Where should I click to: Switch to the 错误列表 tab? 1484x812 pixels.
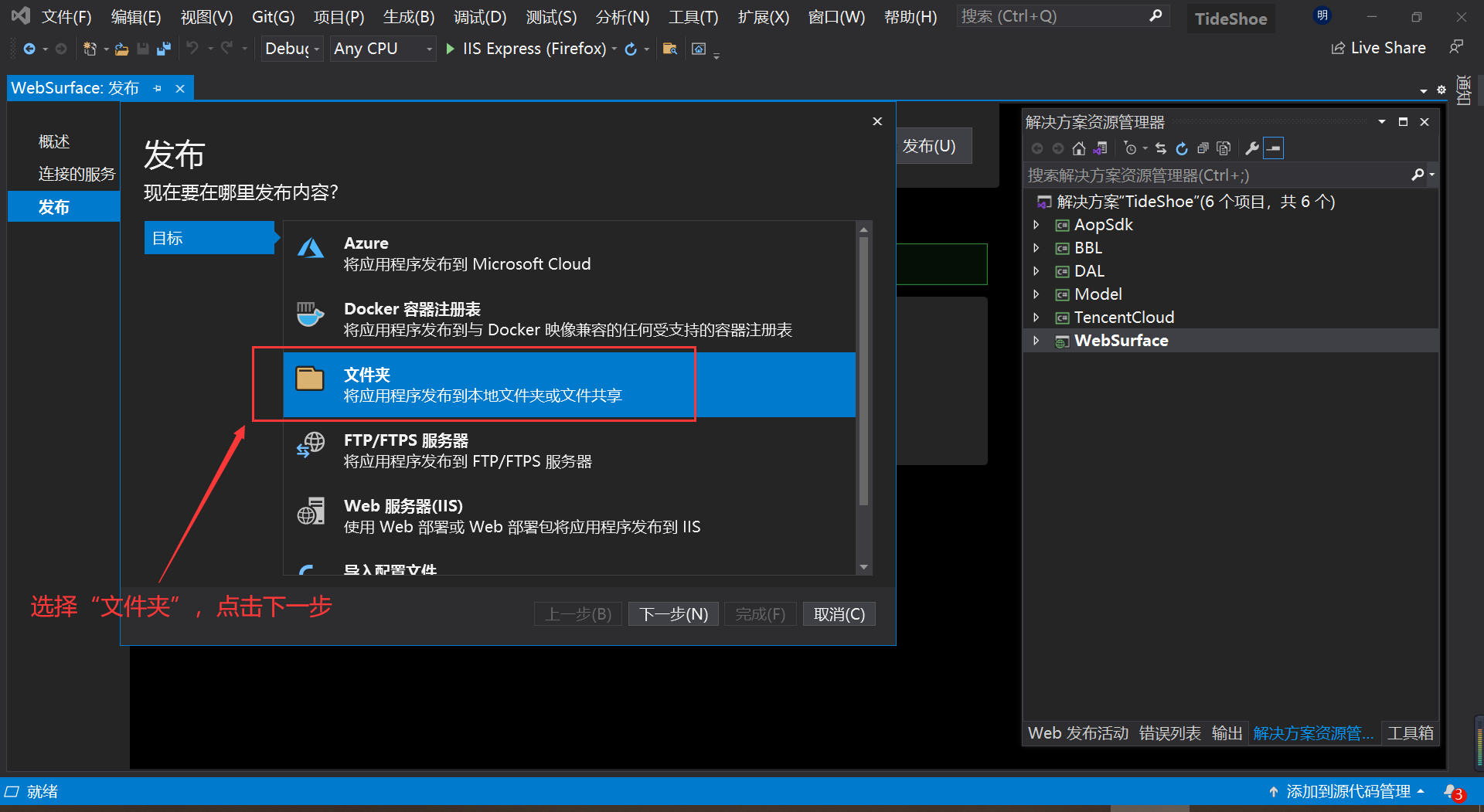click(x=1169, y=733)
